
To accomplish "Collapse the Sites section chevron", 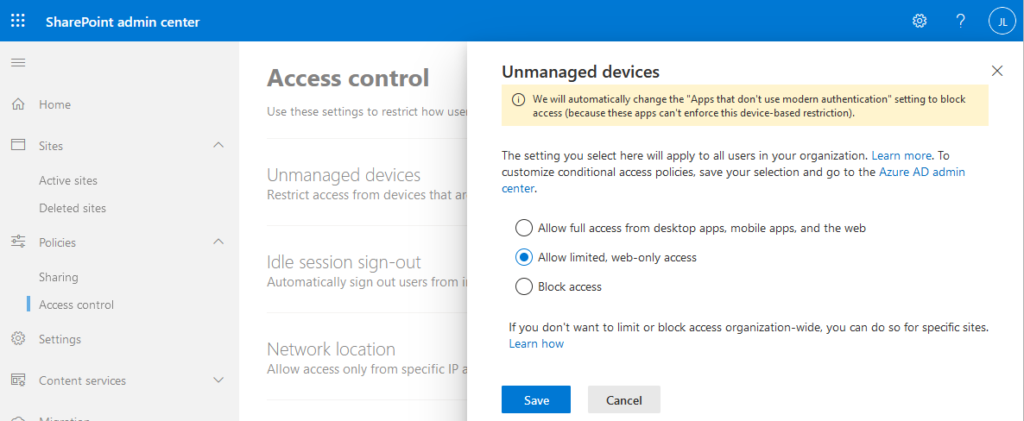I will pos(219,145).
